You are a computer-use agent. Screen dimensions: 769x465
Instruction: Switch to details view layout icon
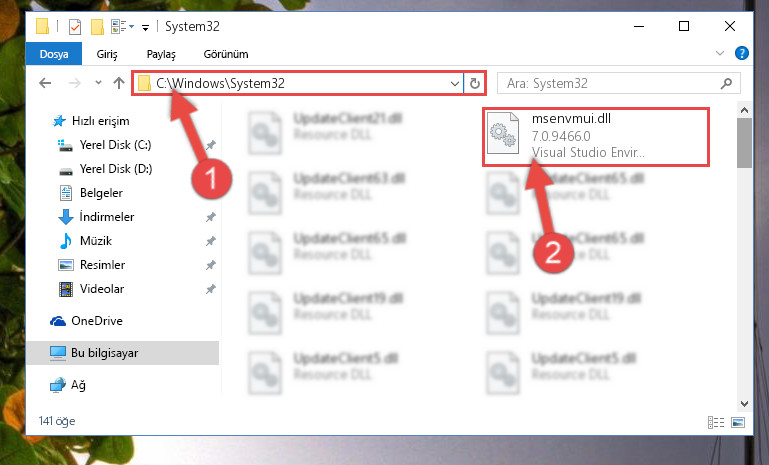[716, 422]
